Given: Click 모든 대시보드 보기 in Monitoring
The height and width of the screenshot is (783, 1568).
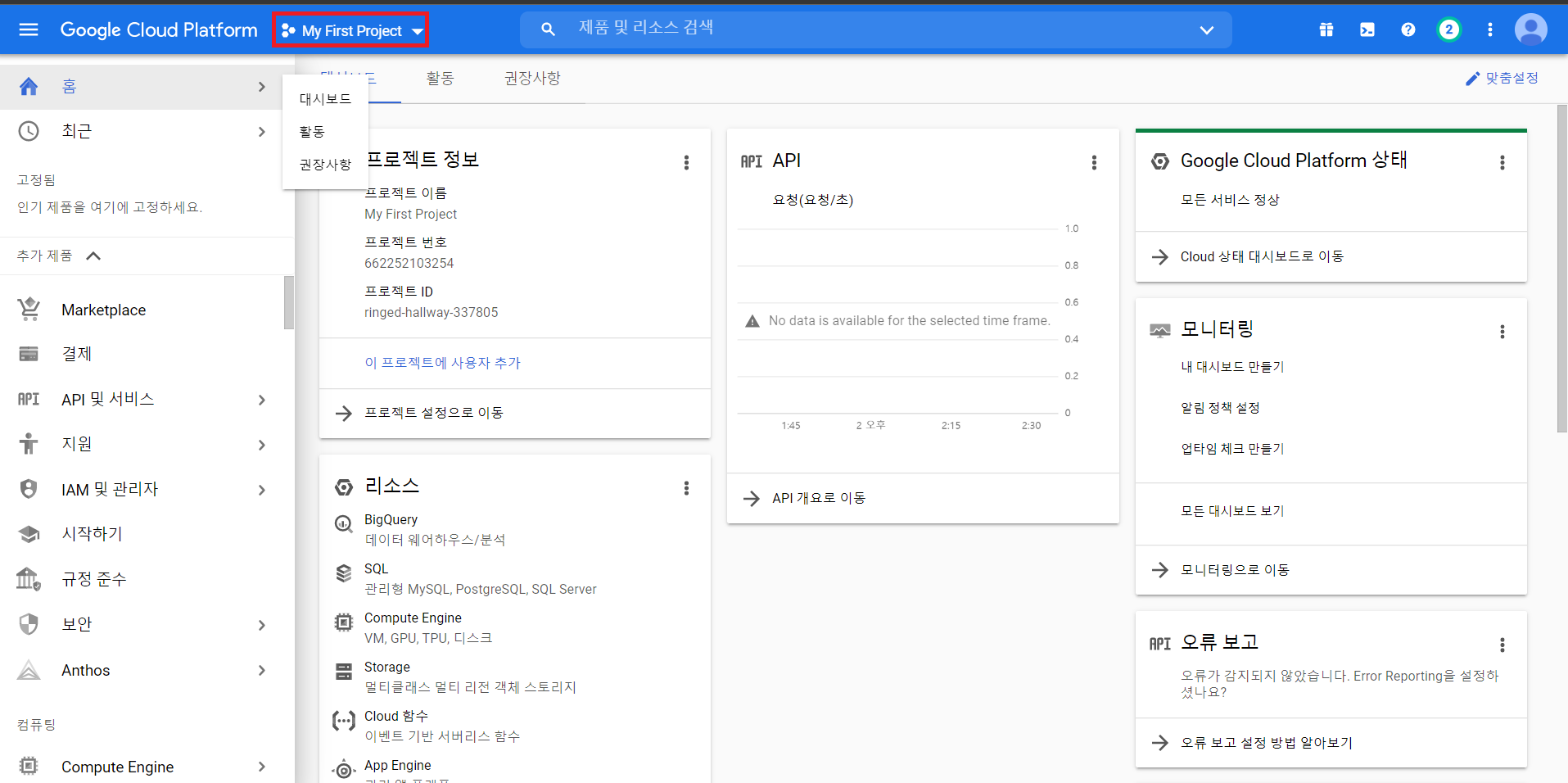Looking at the screenshot, I should [x=1232, y=511].
